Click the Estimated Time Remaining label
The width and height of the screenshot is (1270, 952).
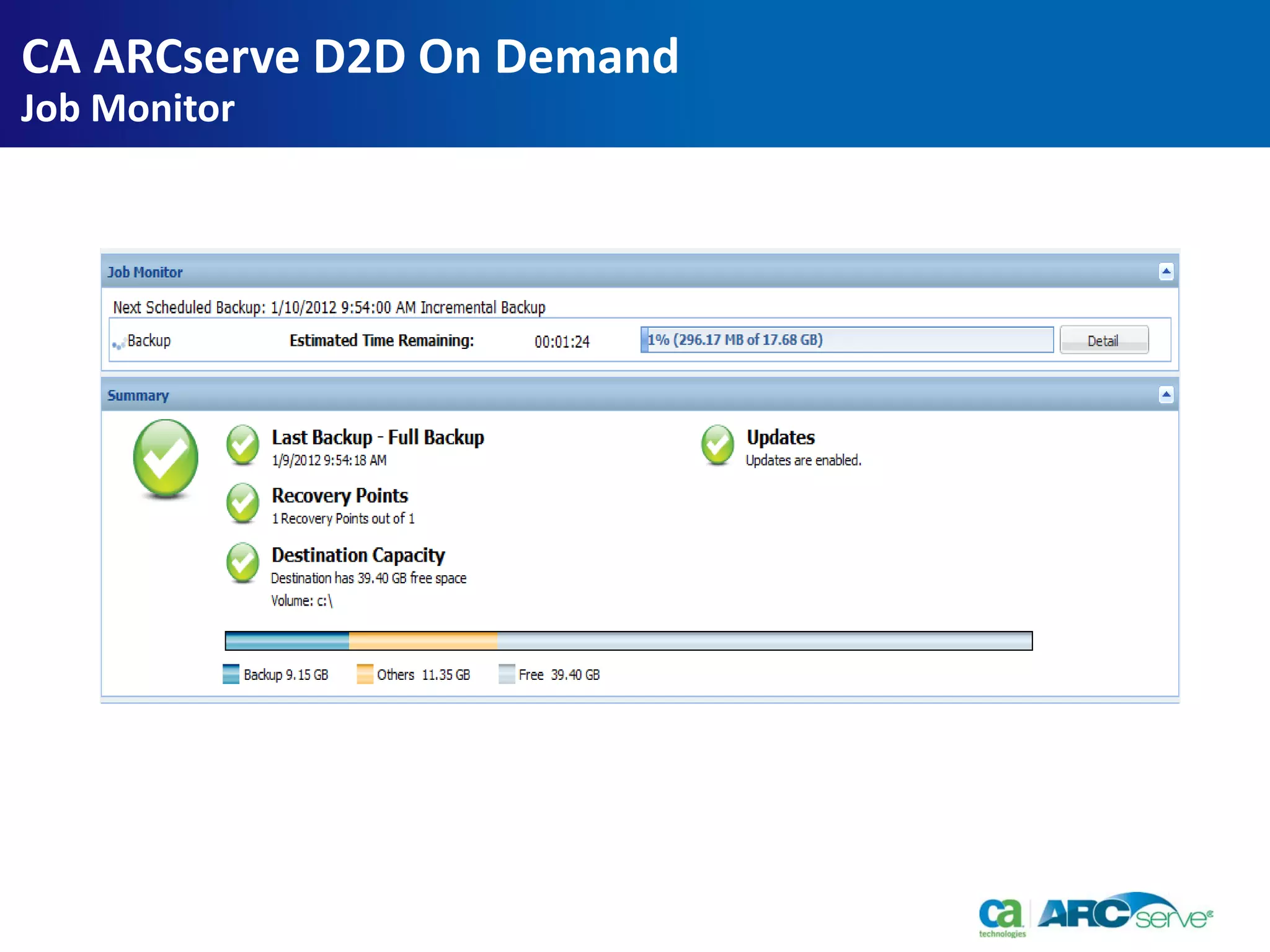[x=382, y=340]
